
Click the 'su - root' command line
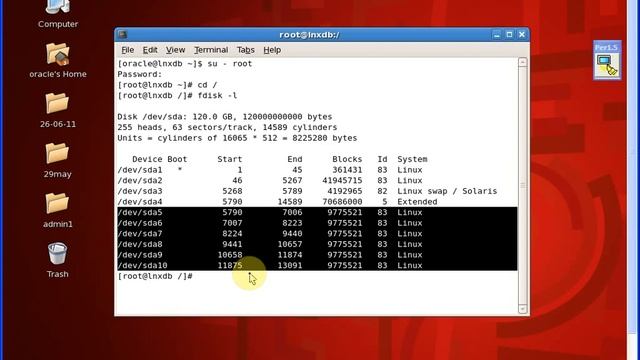tap(184, 64)
